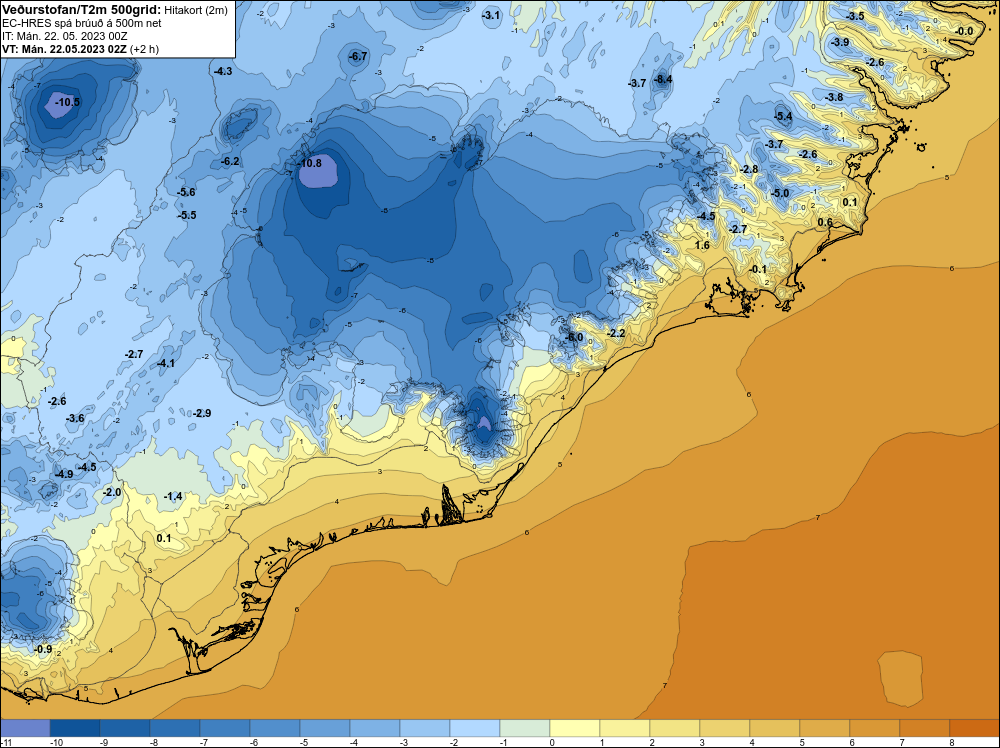Select the -0.1 temperature label

click(x=757, y=270)
